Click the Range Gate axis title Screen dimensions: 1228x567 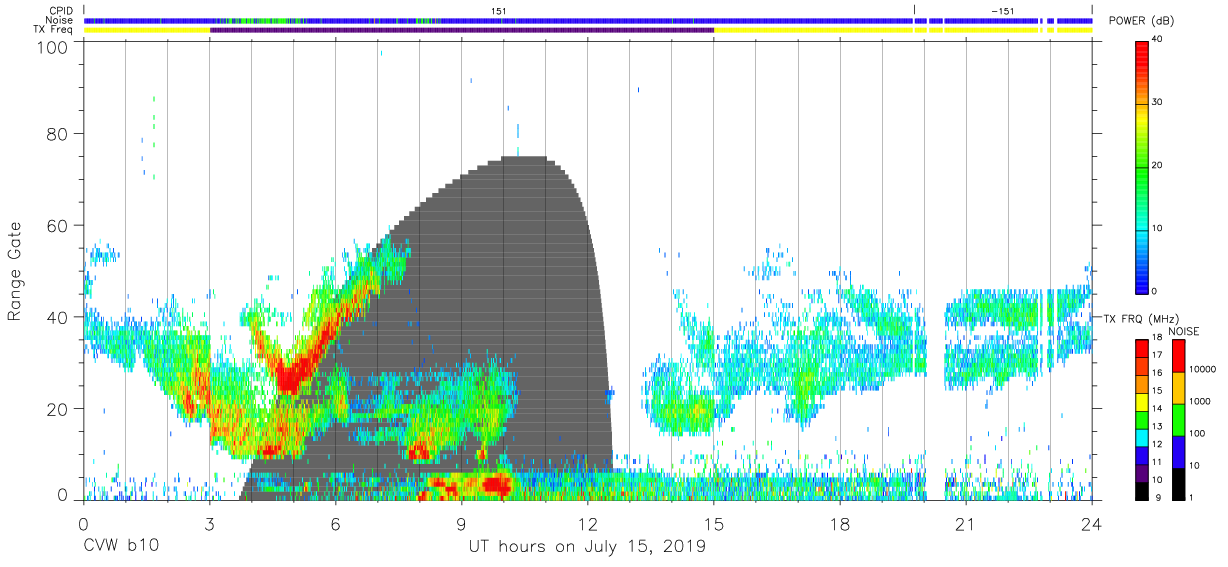(15, 272)
